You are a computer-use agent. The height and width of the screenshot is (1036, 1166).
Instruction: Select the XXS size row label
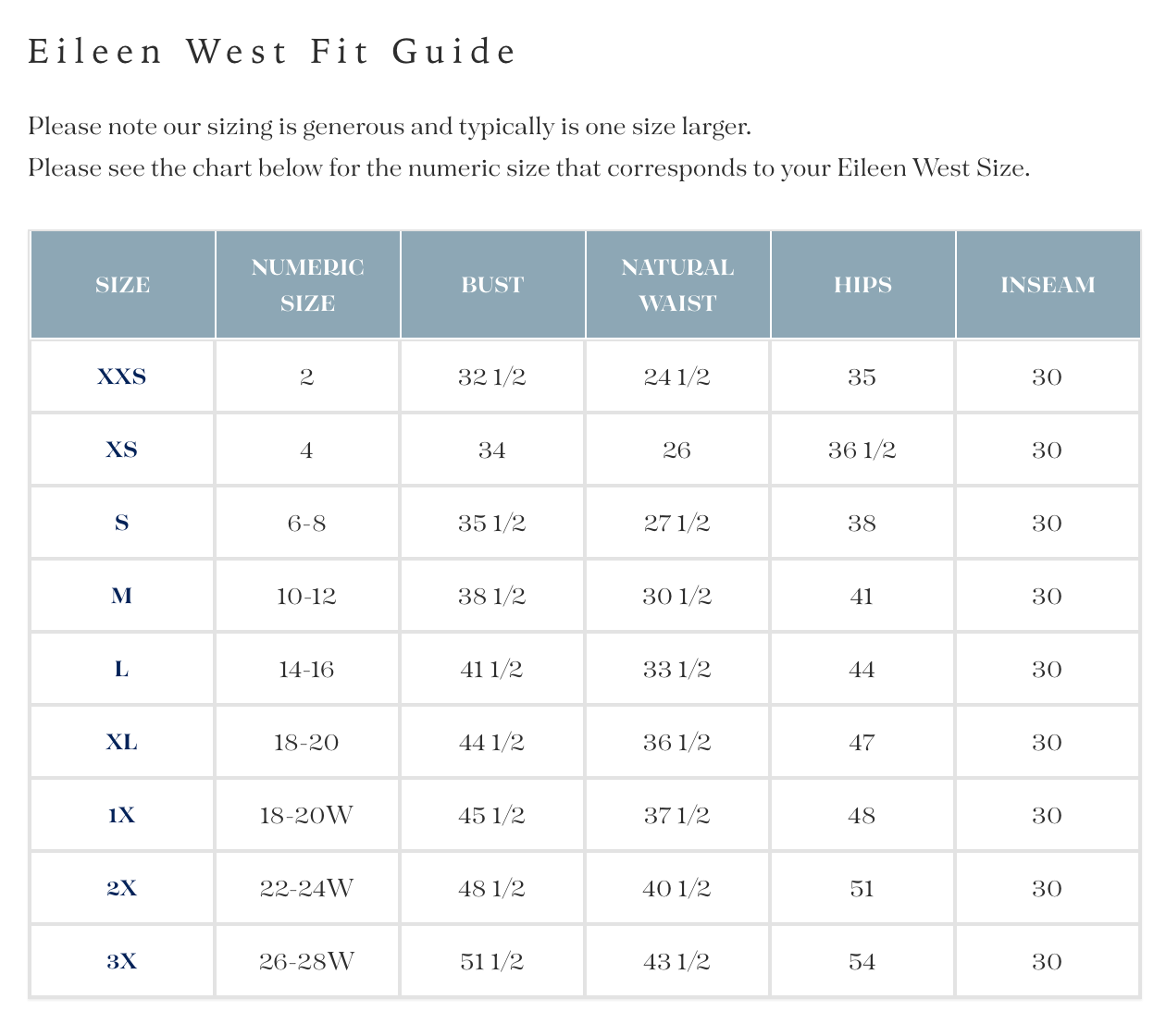pyautogui.click(x=122, y=376)
